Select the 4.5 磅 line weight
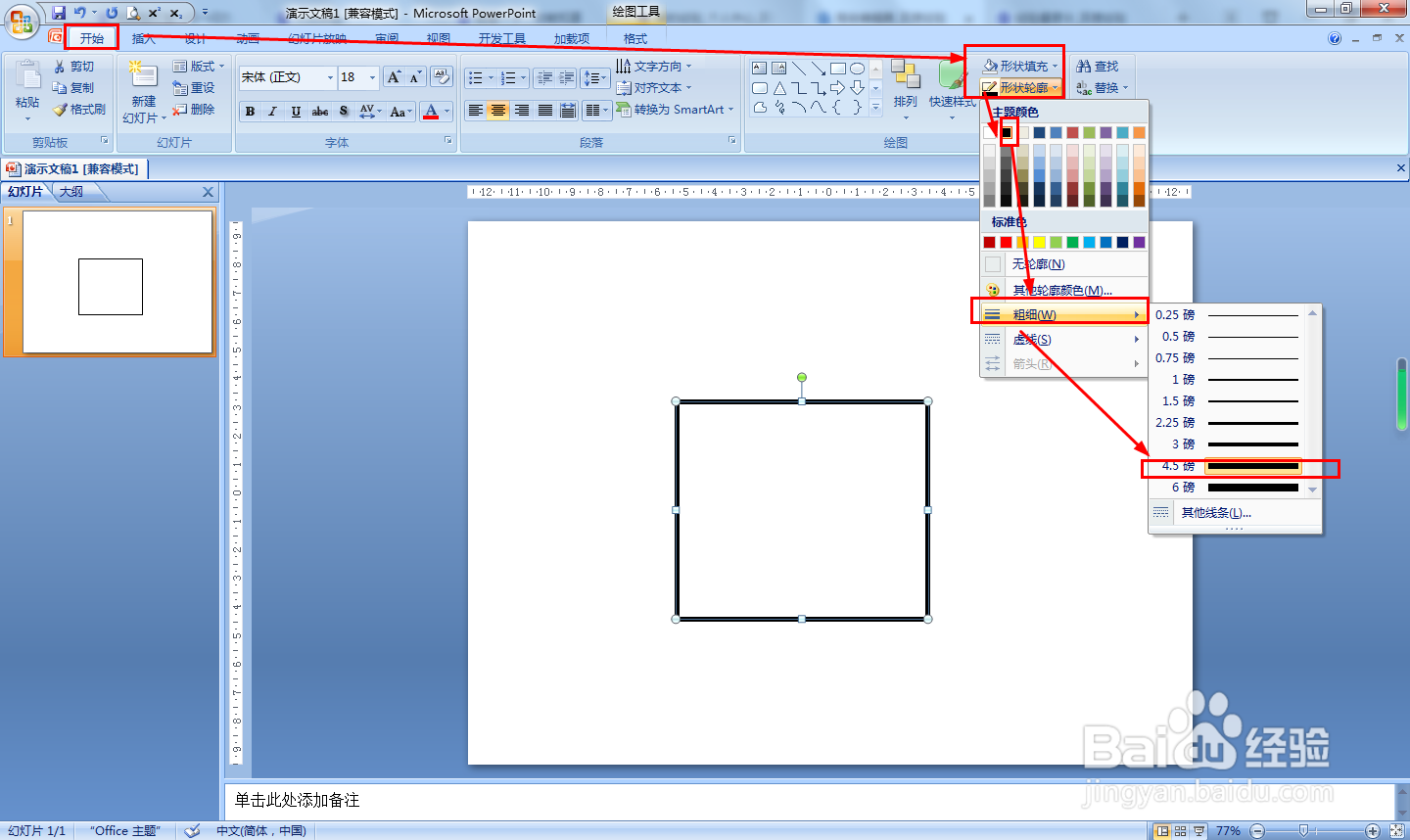Viewport: 1410px width, 840px height. click(x=1228, y=466)
